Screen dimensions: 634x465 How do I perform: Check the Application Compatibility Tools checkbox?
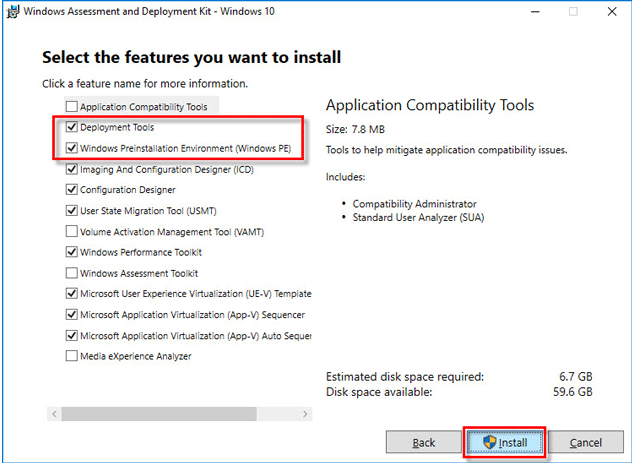[x=71, y=107]
